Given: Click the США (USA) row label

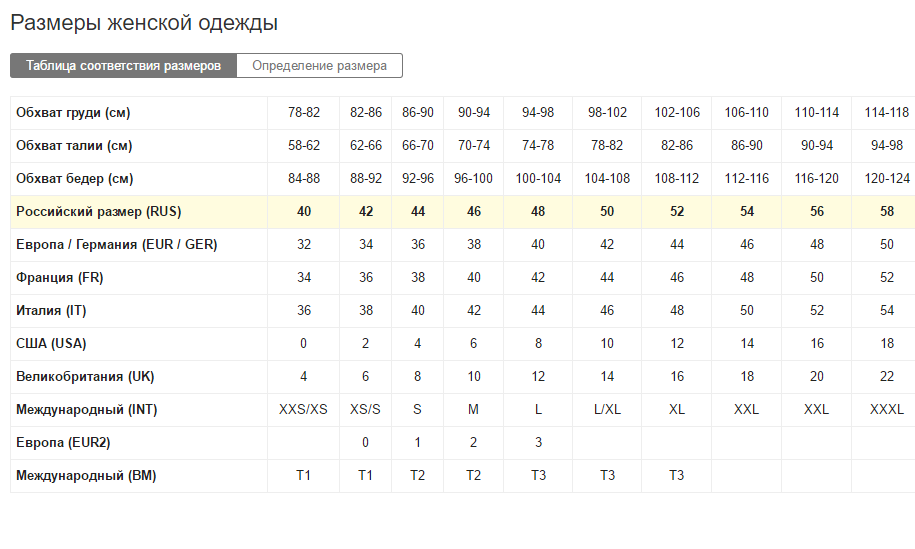Looking at the screenshot, I should (51, 344).
